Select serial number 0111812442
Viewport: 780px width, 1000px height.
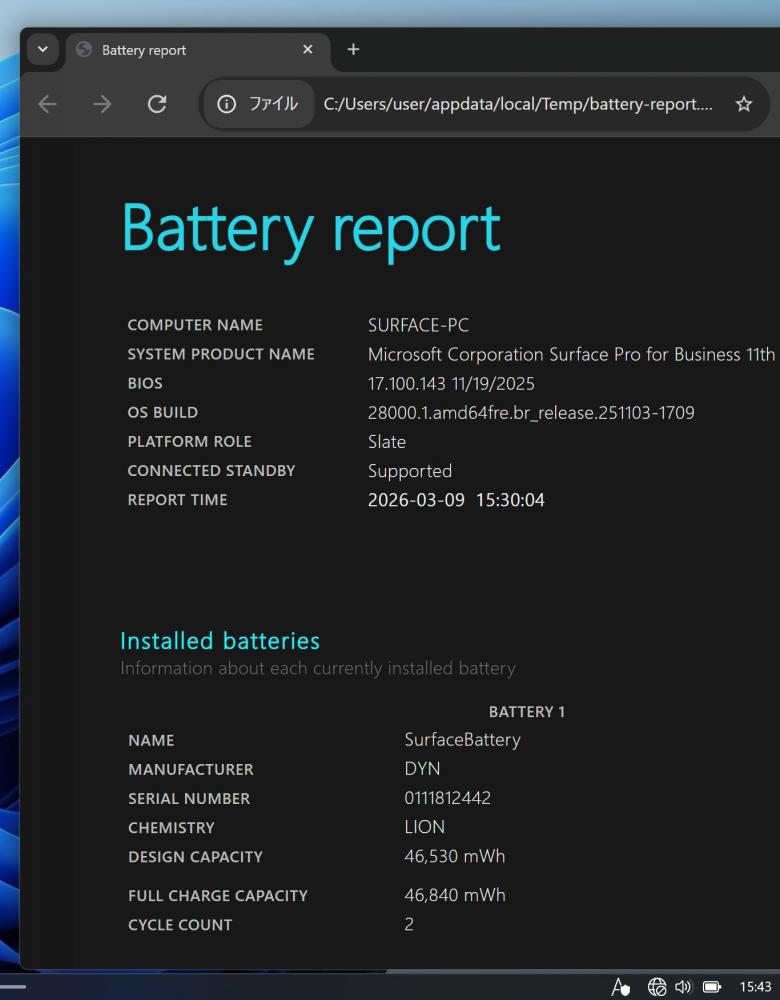click(448, 798)
